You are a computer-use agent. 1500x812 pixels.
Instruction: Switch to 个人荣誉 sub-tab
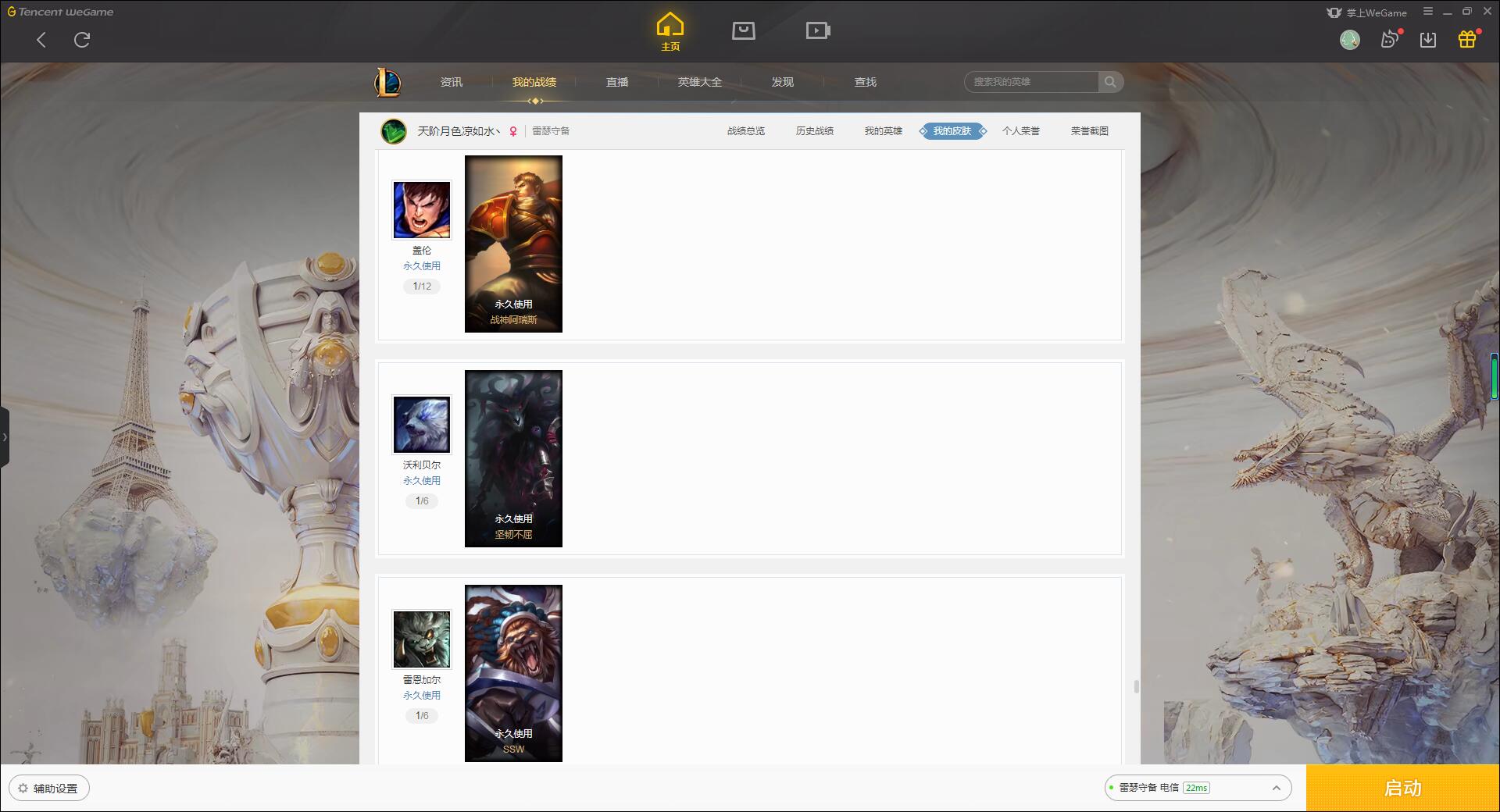click(x=1021, y=131)
